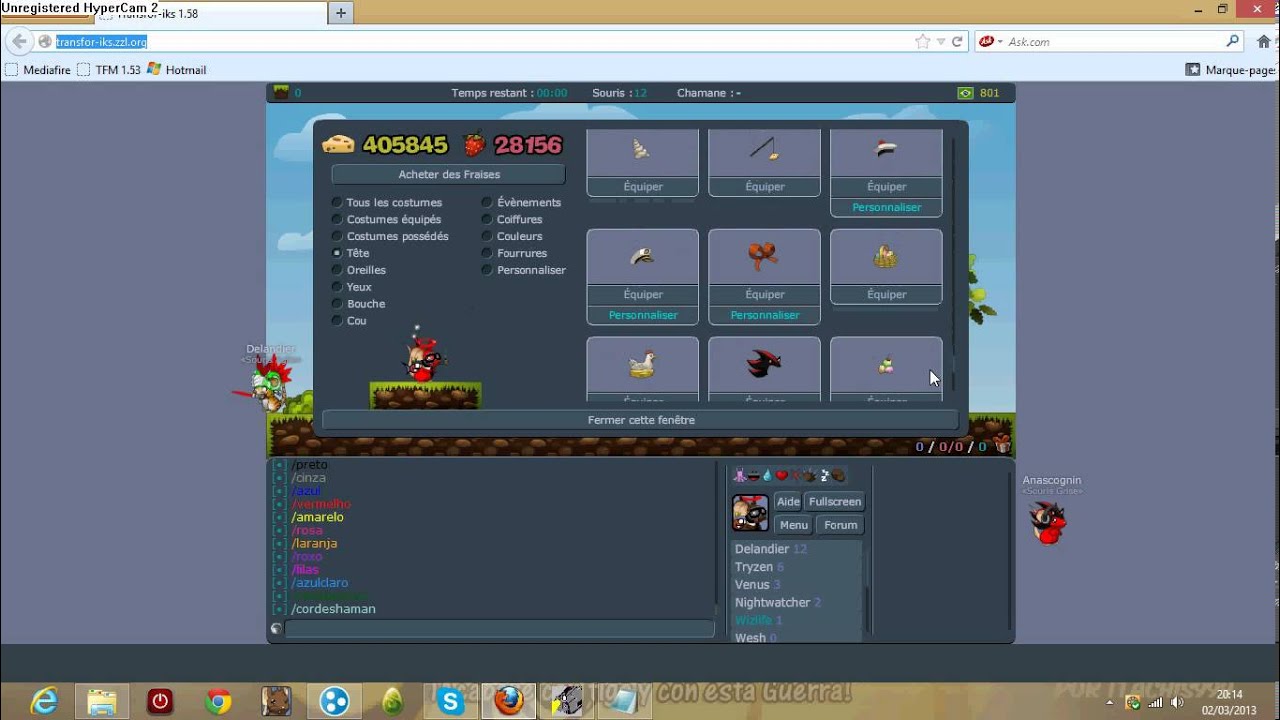The height and width of the screenshot is (720, 1280).
Task: Close the shop with 'Fermer cette fenêtre'
Action: (640, 421)
